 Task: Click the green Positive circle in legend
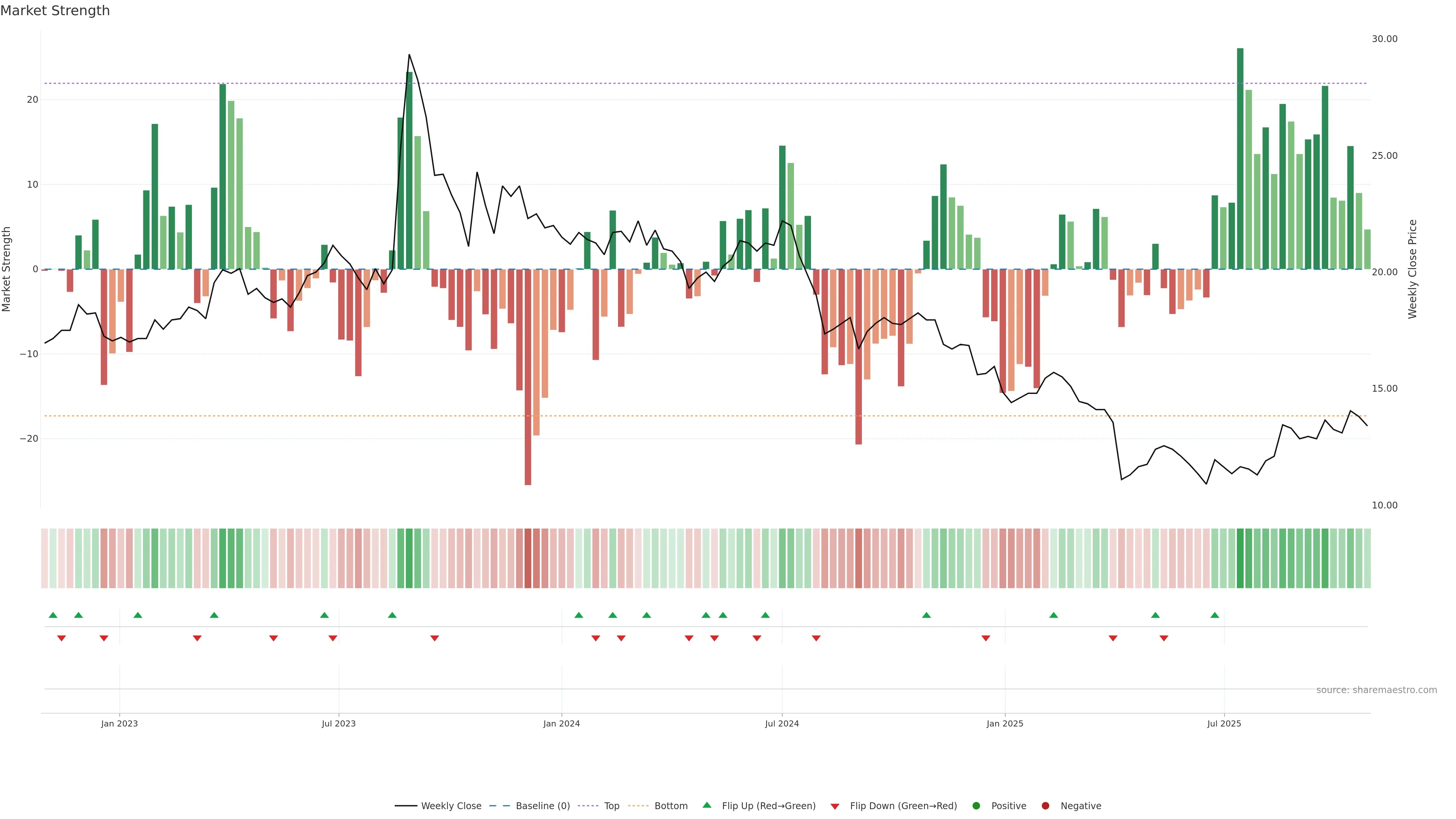(976, 806)
